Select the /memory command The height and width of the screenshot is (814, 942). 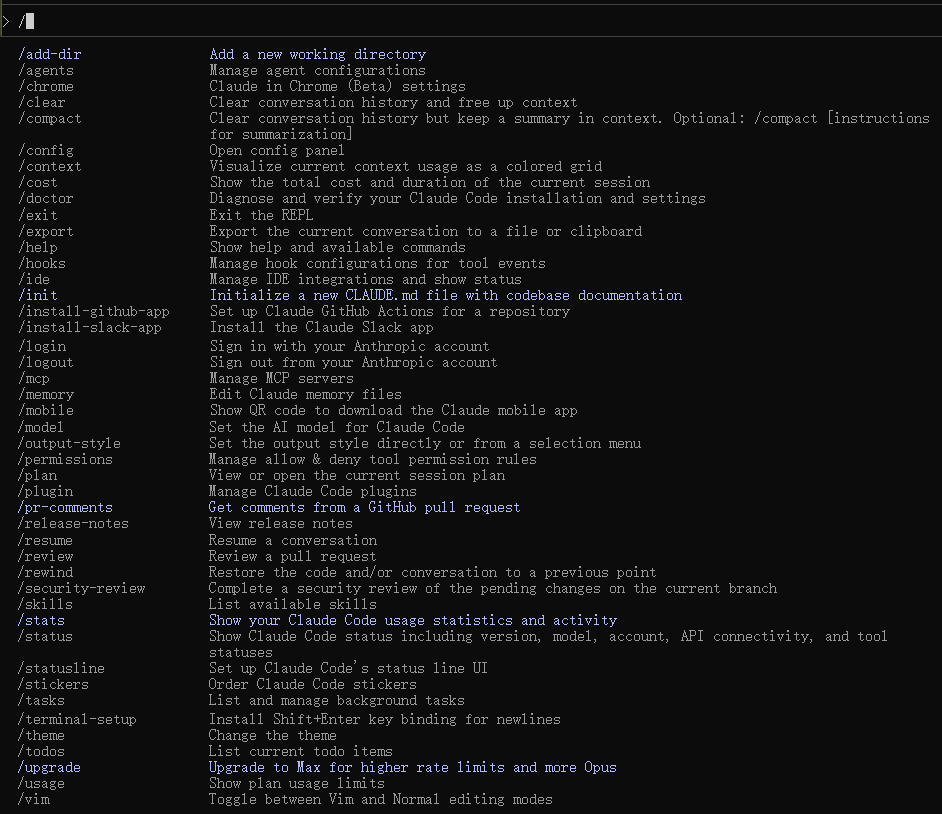[x=46, y=395]
